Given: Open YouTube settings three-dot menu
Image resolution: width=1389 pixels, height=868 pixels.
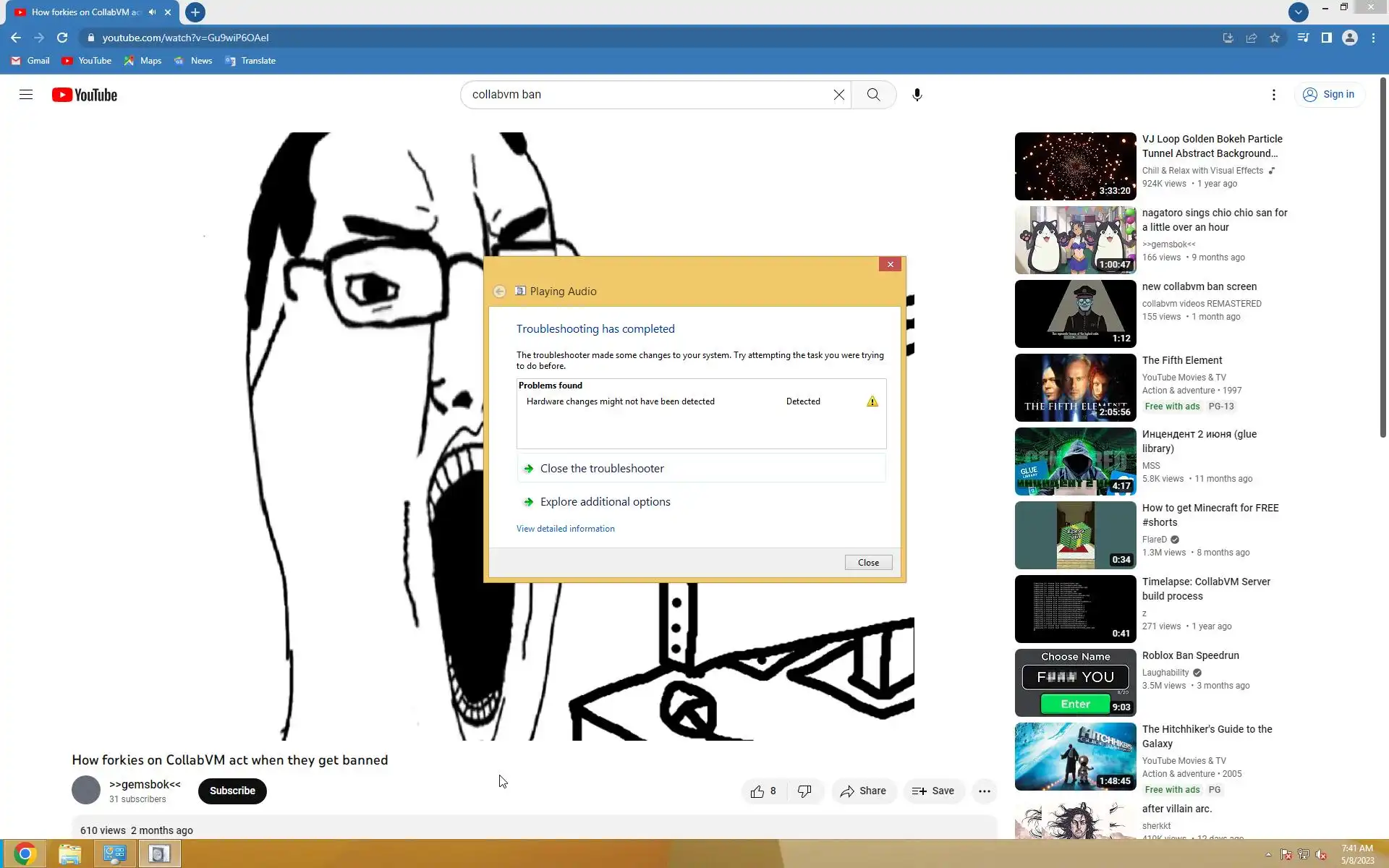Looking at the screenshot, I should [x=1273, y=95].
